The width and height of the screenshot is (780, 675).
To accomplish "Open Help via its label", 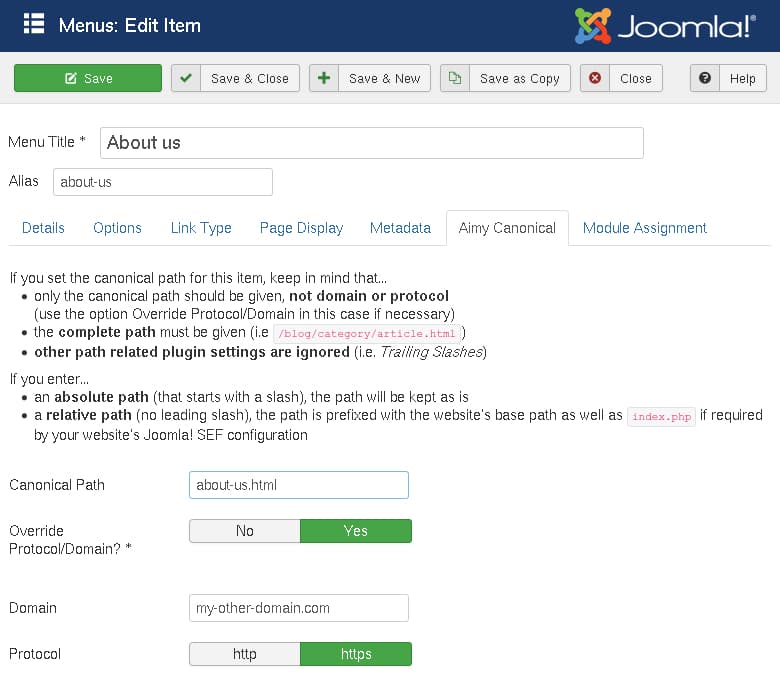I will [x=743, y=78].
